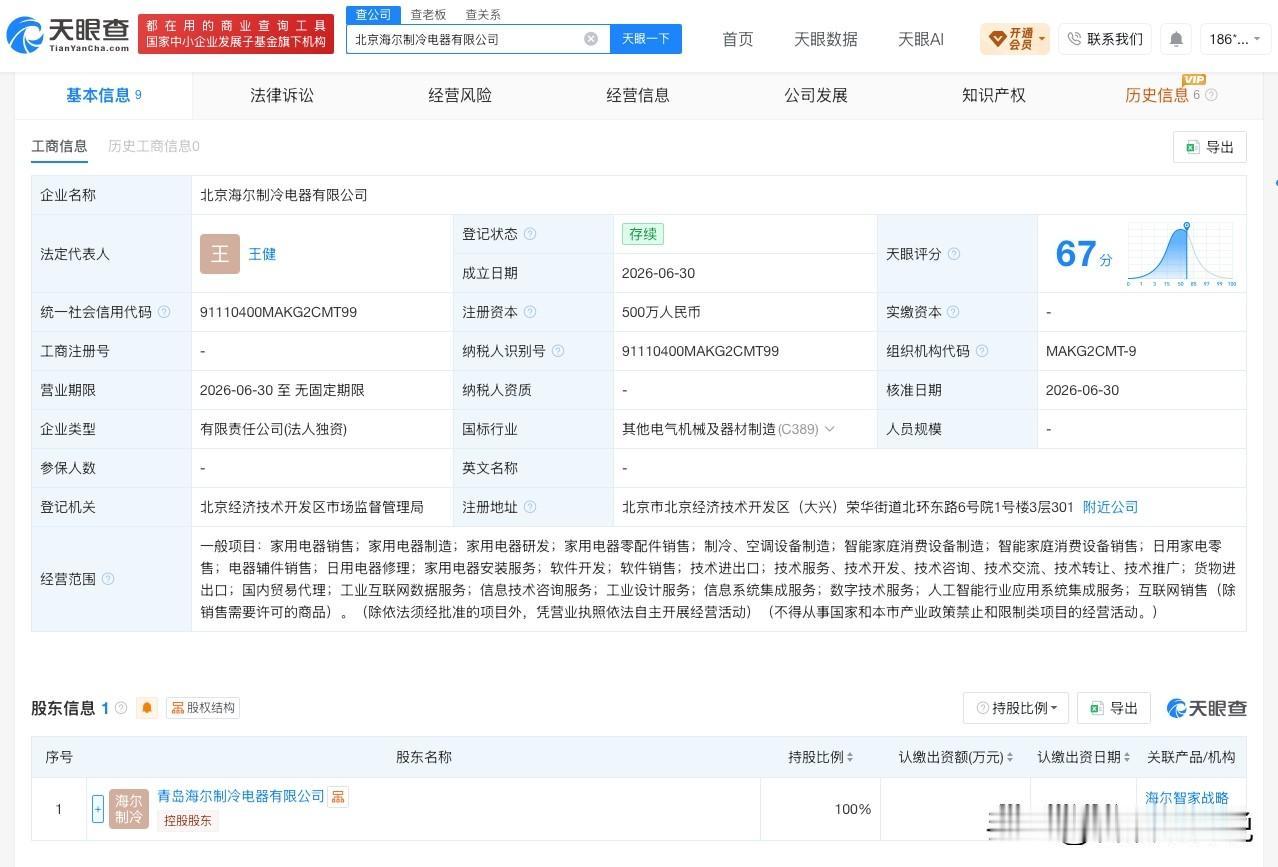The image size is (1278, 867).
Task: Click the 股权结构 button
Action: (203, 708)
